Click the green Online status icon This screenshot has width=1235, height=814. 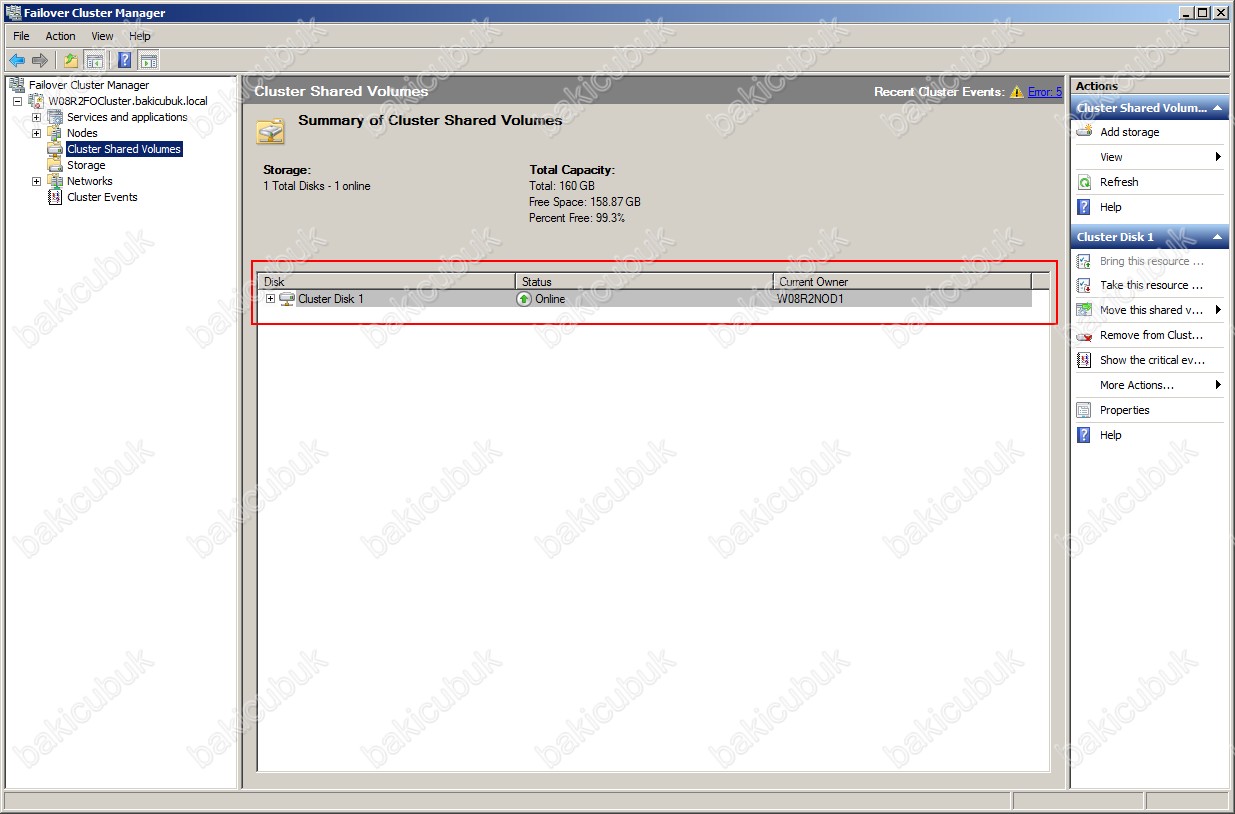point(524,299)
